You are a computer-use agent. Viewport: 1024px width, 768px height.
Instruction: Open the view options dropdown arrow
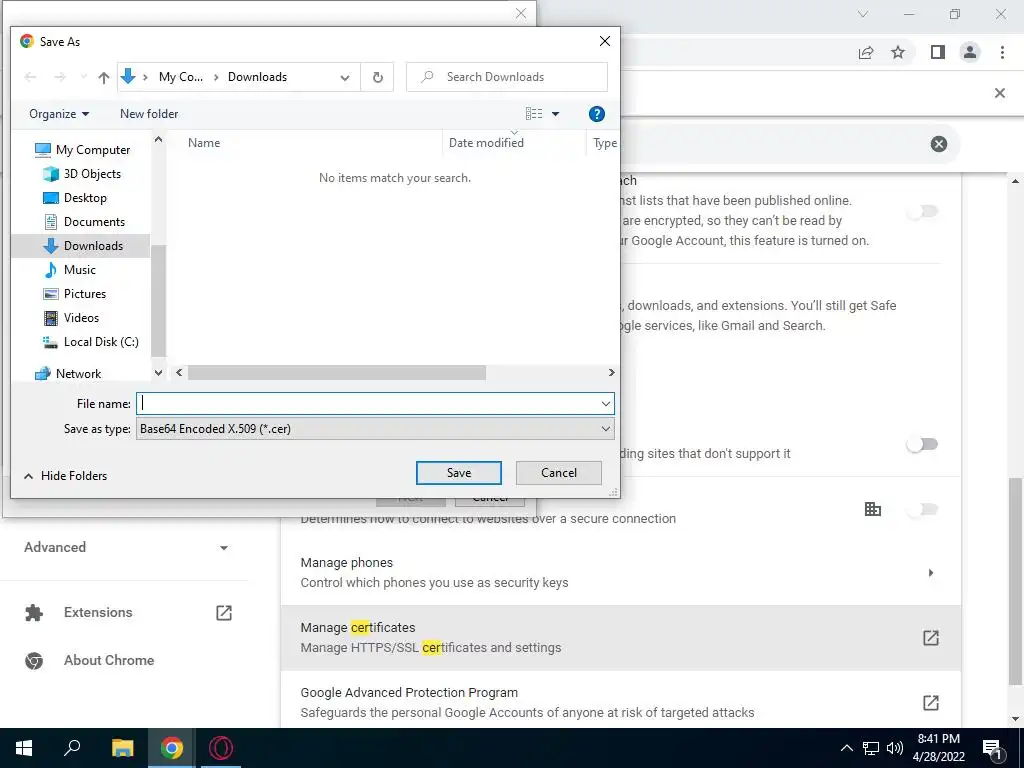pyautogui.click(x=556, y=114)
